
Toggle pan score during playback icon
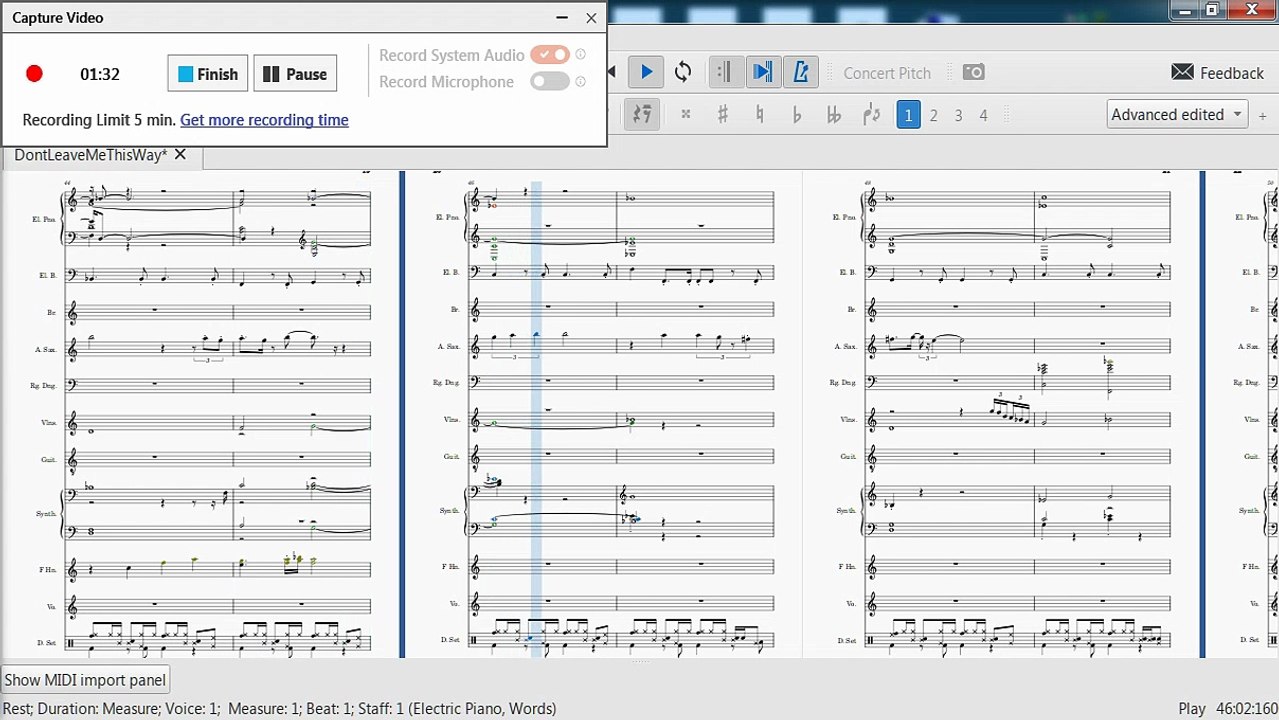pos(762,72)
